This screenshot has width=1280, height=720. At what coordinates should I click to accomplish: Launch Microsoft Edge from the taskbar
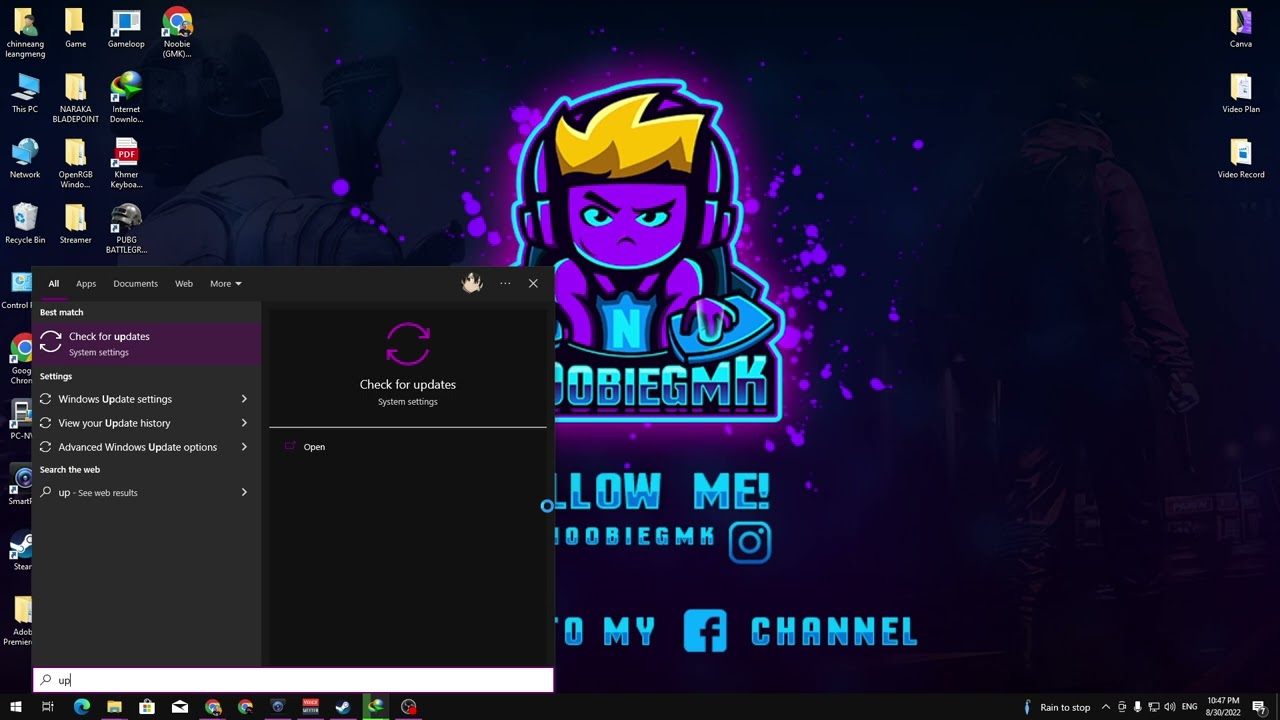82,707
